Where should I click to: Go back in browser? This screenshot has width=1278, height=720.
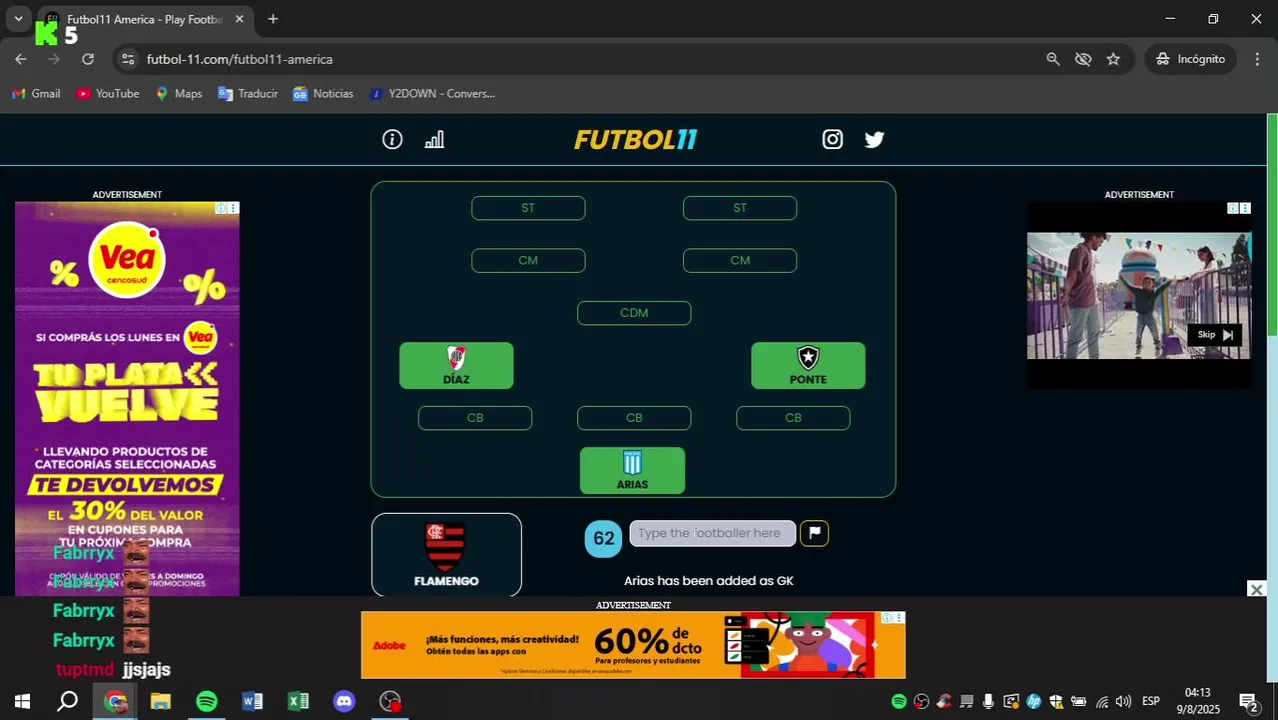[x=21, y=59]
